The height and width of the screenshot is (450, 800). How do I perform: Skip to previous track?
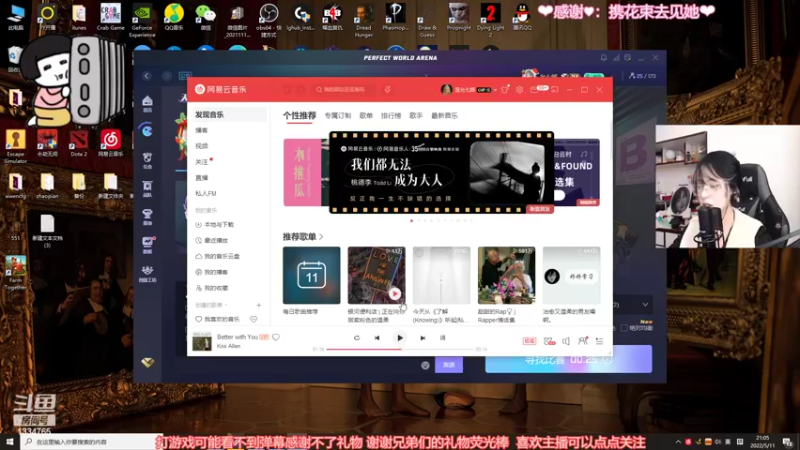coord(377,338)
